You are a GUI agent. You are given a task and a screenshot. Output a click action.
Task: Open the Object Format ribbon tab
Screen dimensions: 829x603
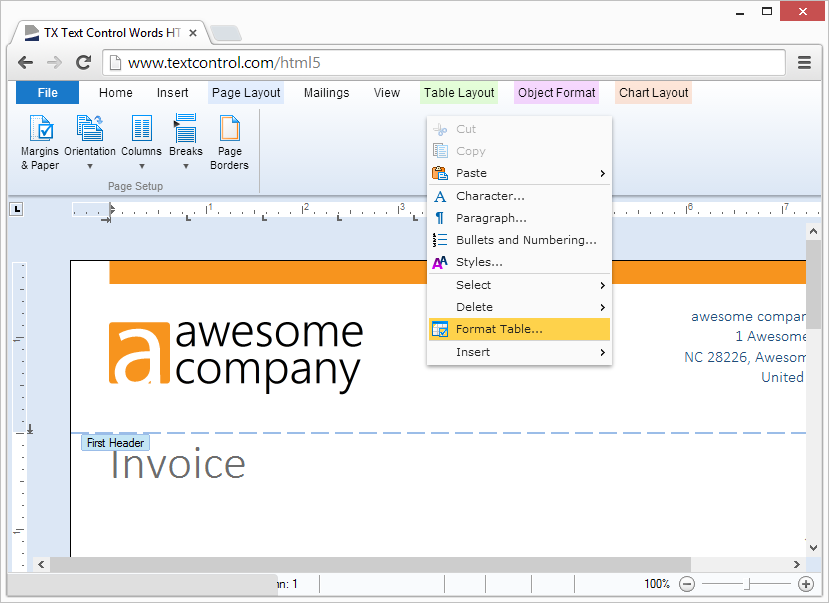556,93
